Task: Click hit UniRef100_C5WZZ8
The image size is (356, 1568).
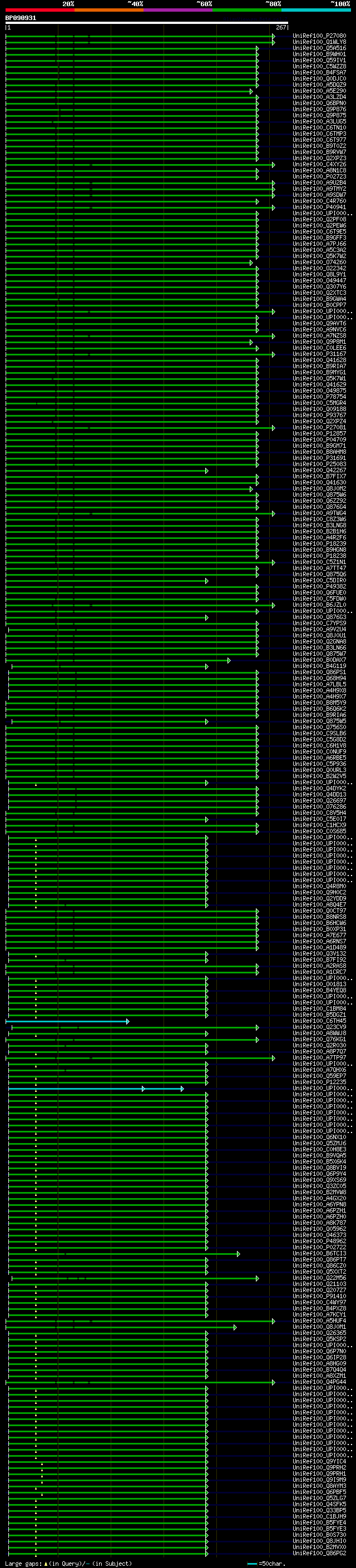Action: coord(319,66)
